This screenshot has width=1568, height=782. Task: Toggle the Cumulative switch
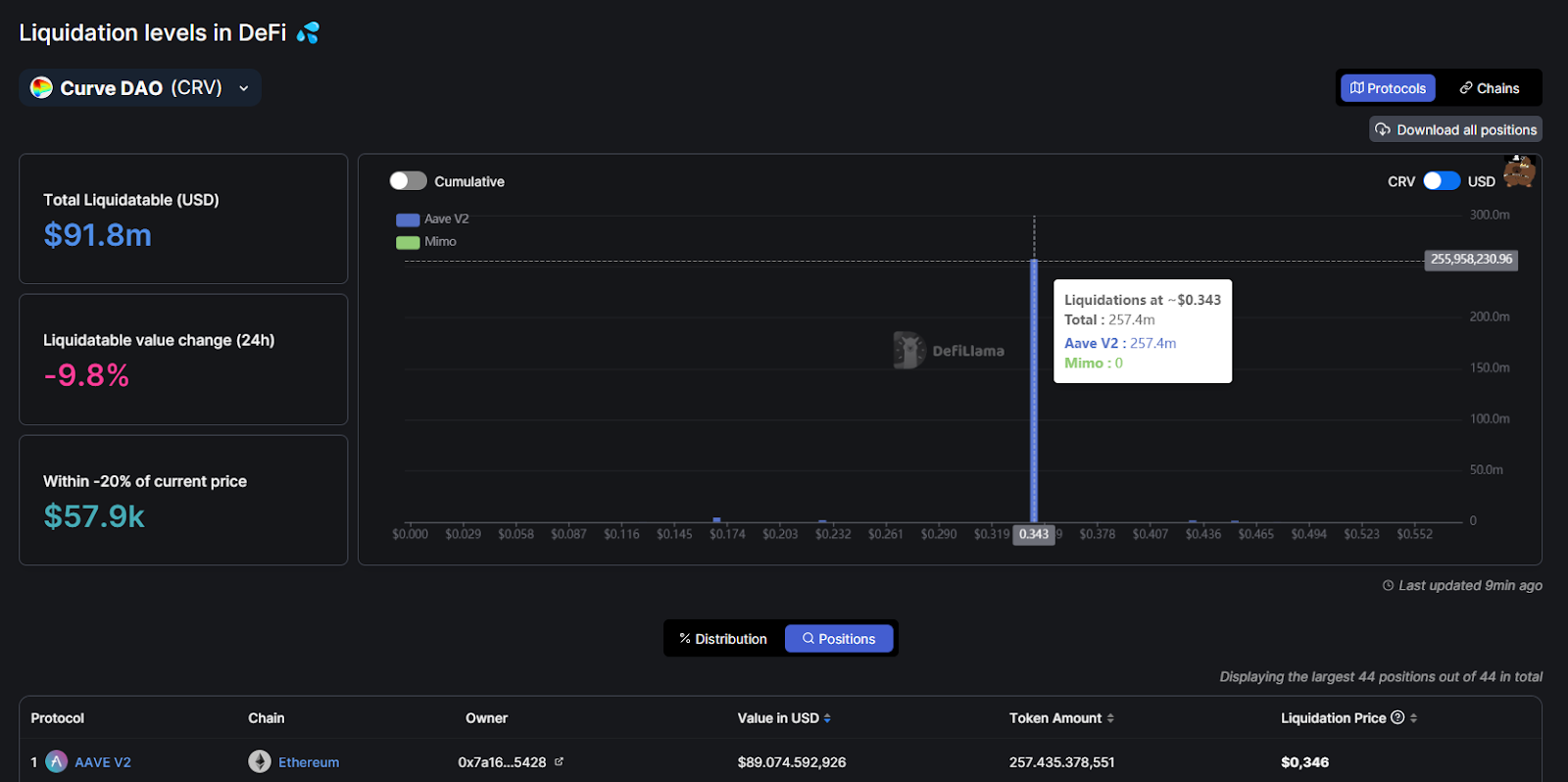point(408,181)
